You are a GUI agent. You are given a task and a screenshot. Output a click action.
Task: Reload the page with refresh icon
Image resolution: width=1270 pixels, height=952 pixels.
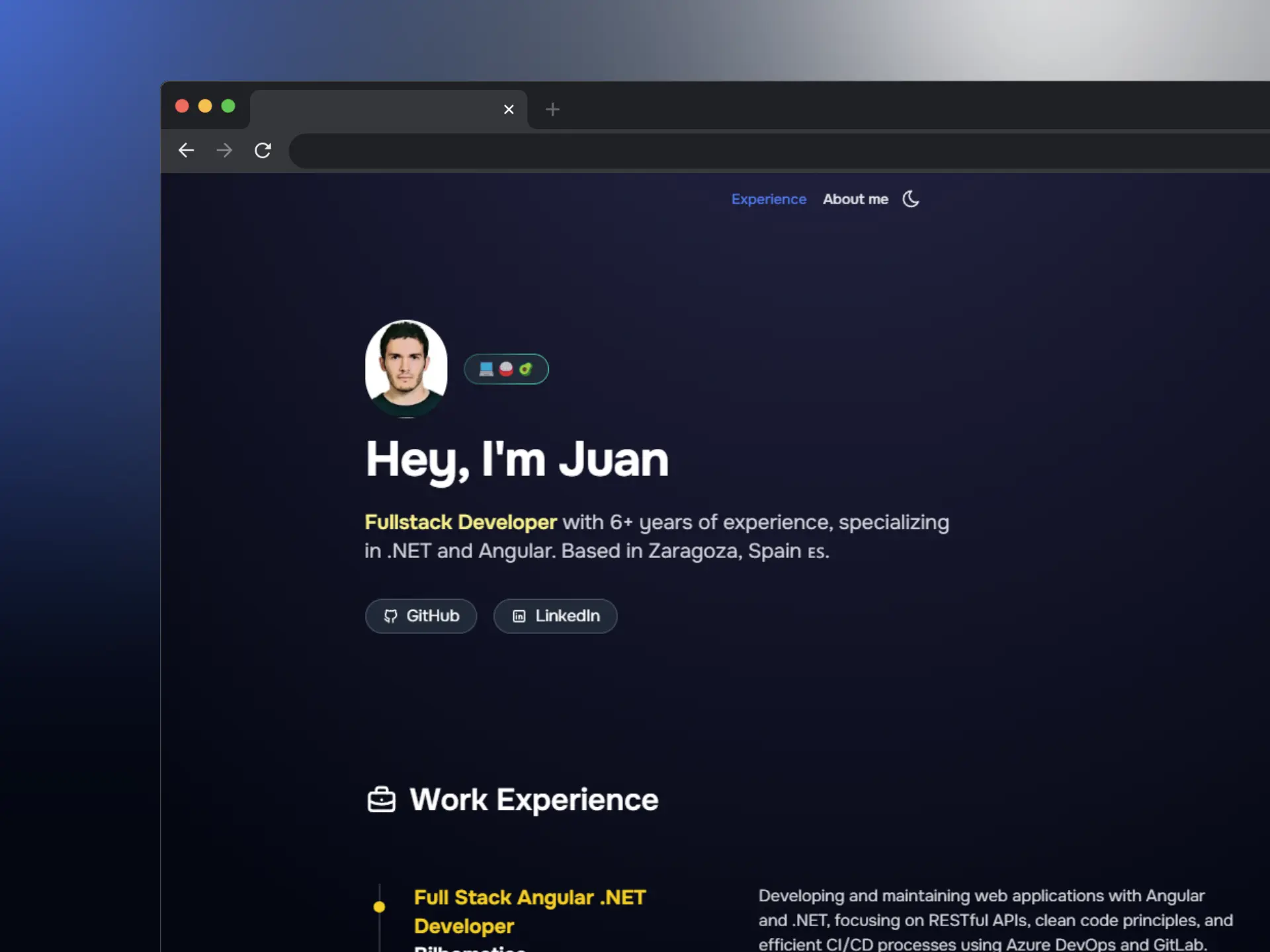pos(263,151)
